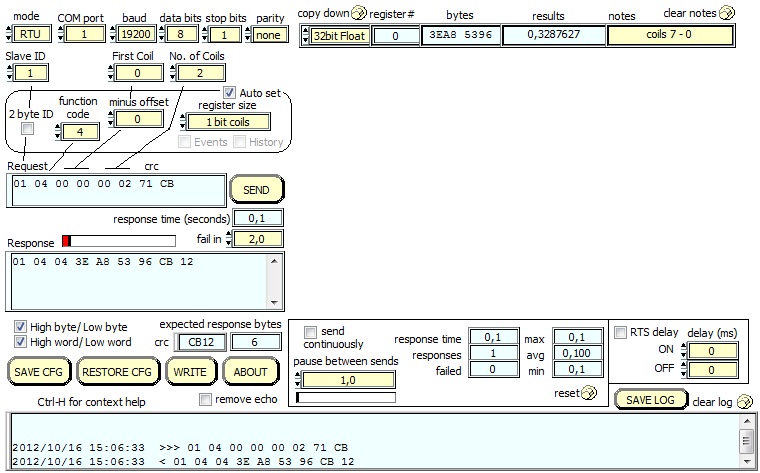Enable the 2 byte ID checkbox
This screenshot has height=473, width=760.
coord(28,128)
